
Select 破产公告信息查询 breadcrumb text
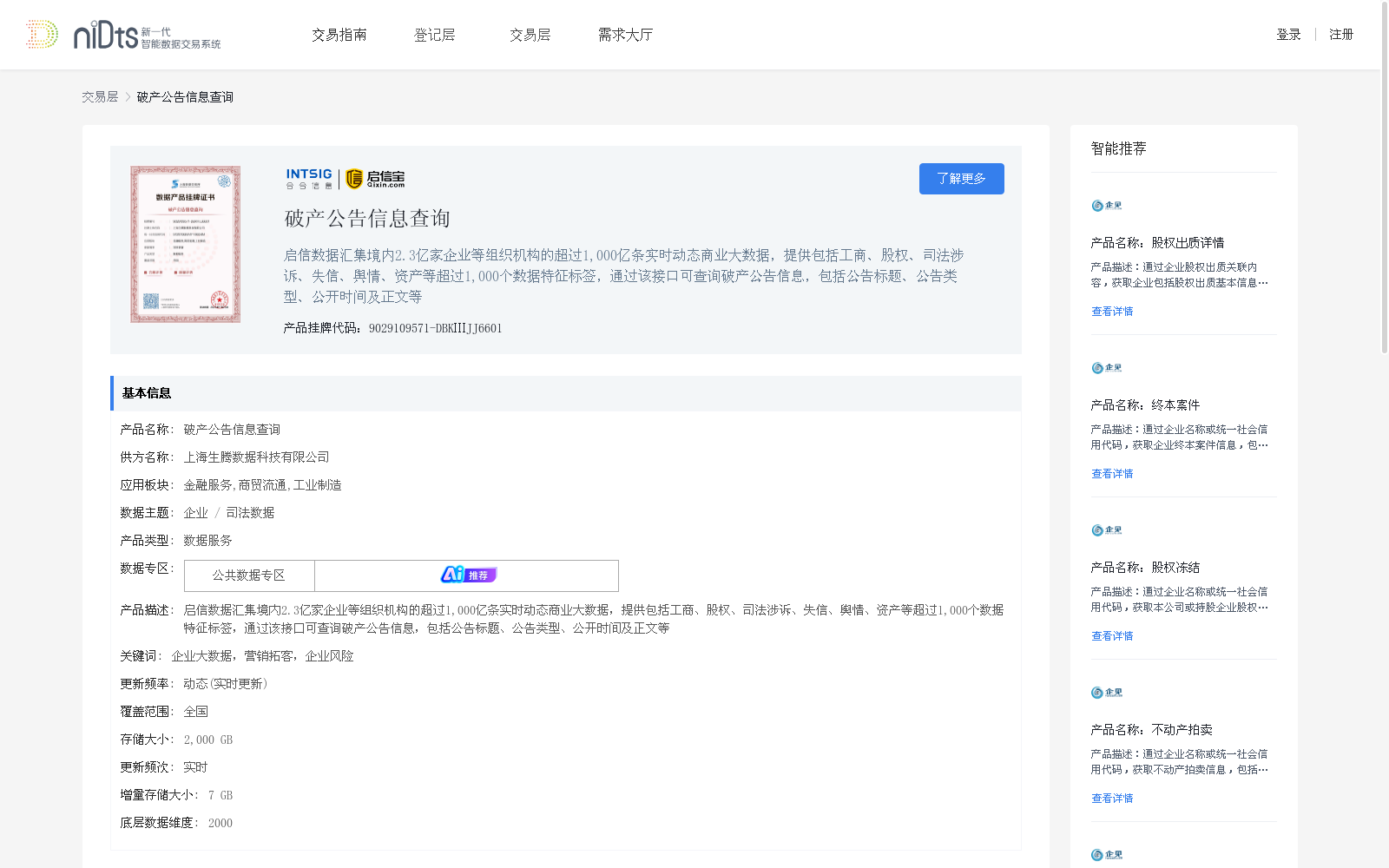tap(185, 97)
